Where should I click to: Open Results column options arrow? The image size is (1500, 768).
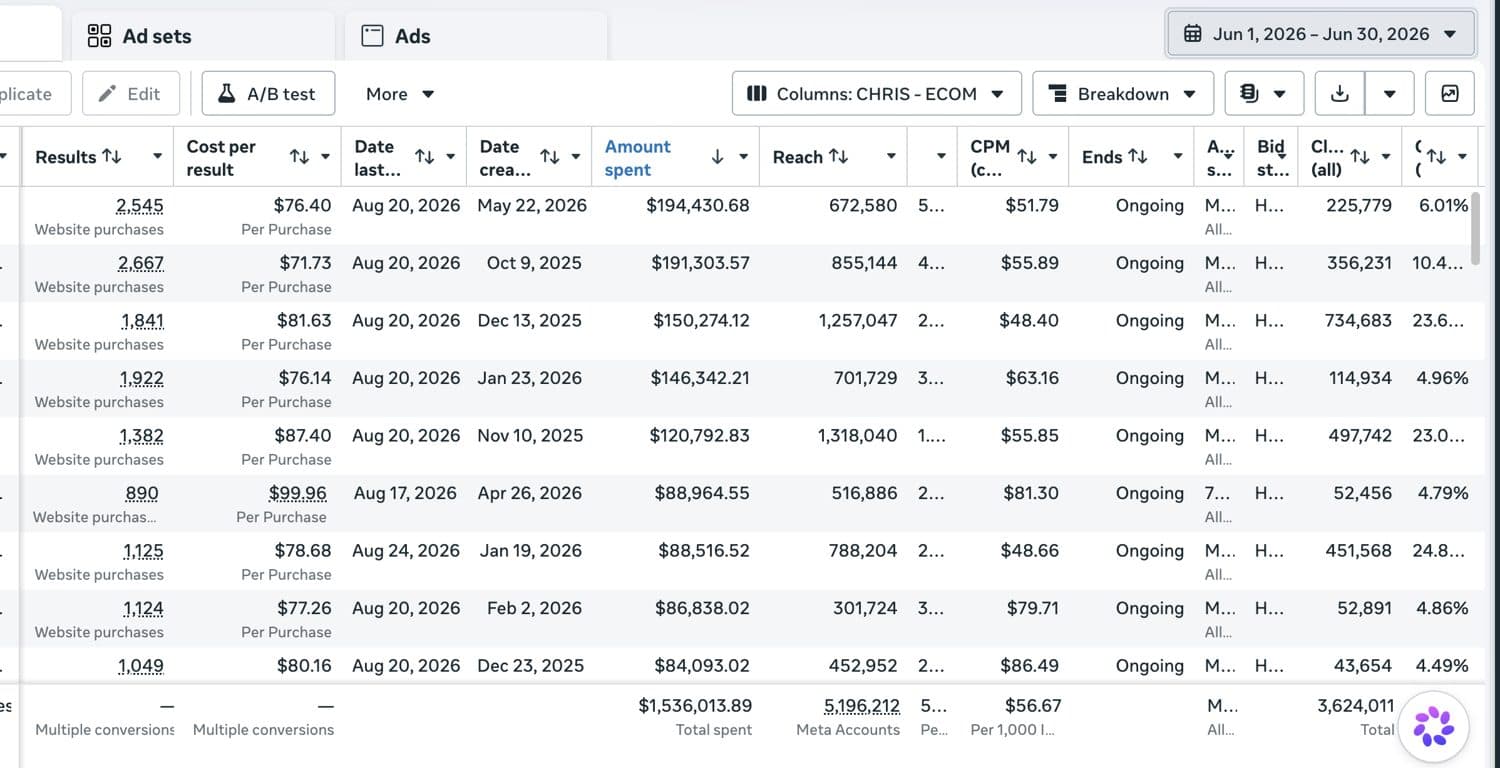click(157, 157)
